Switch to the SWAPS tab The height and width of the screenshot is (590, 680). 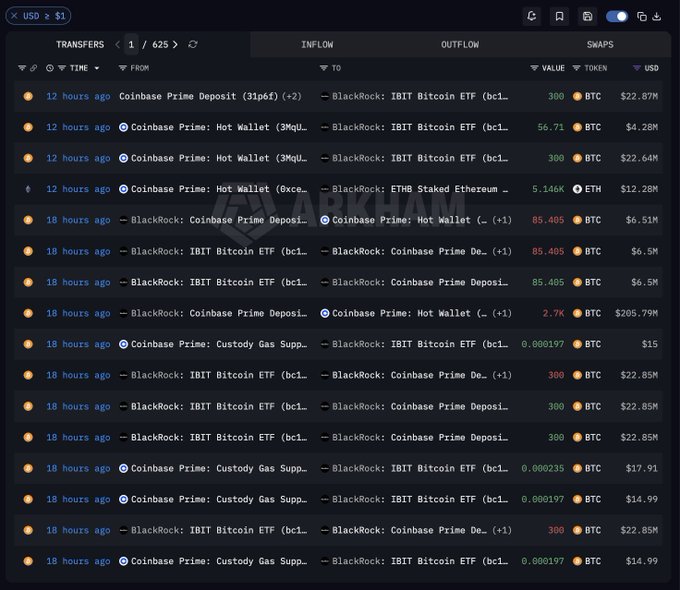click(600, 44)
